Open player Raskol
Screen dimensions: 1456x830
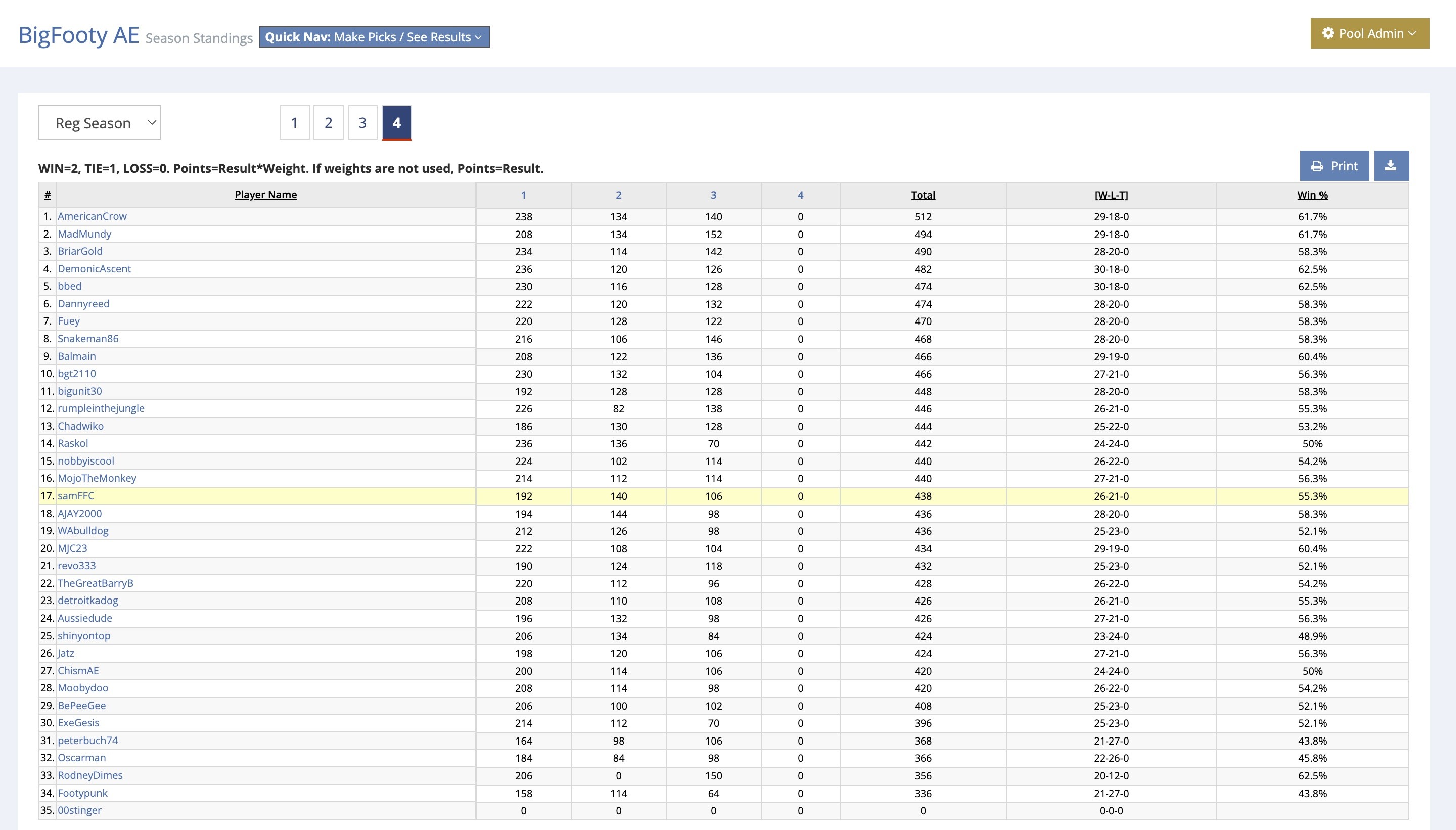[73, 443]
